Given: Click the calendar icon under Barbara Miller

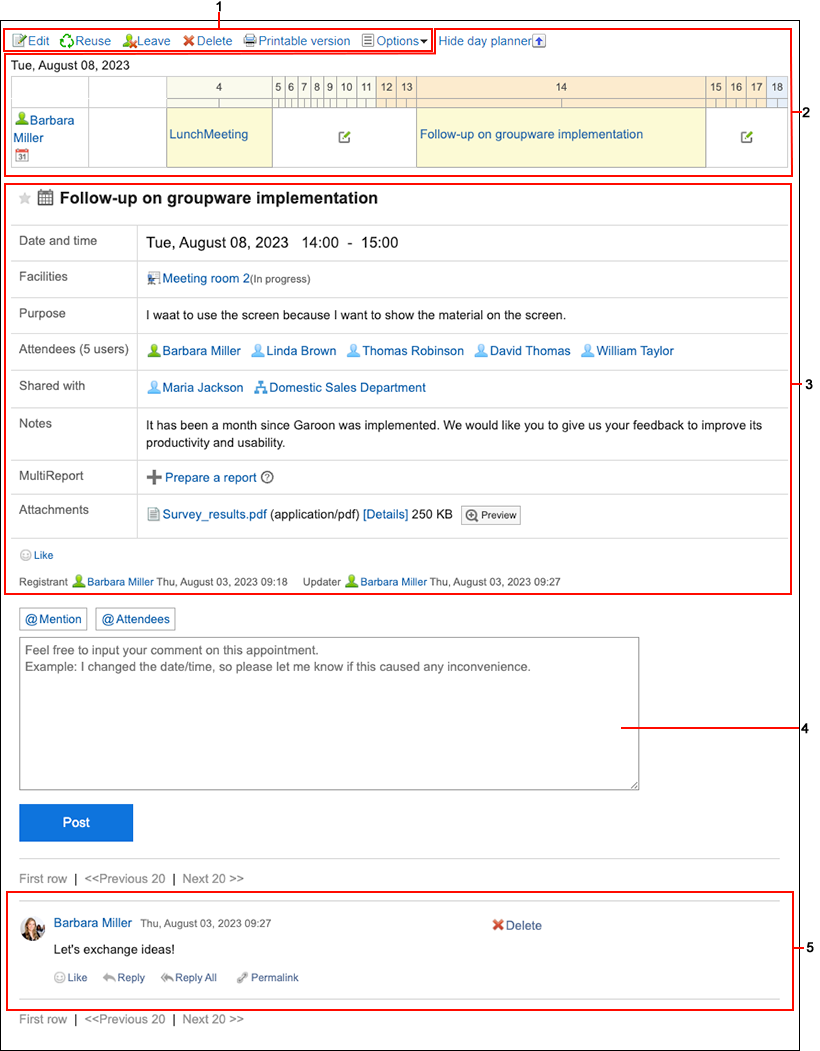Looking at the screenshot, I should click(22, 156).
